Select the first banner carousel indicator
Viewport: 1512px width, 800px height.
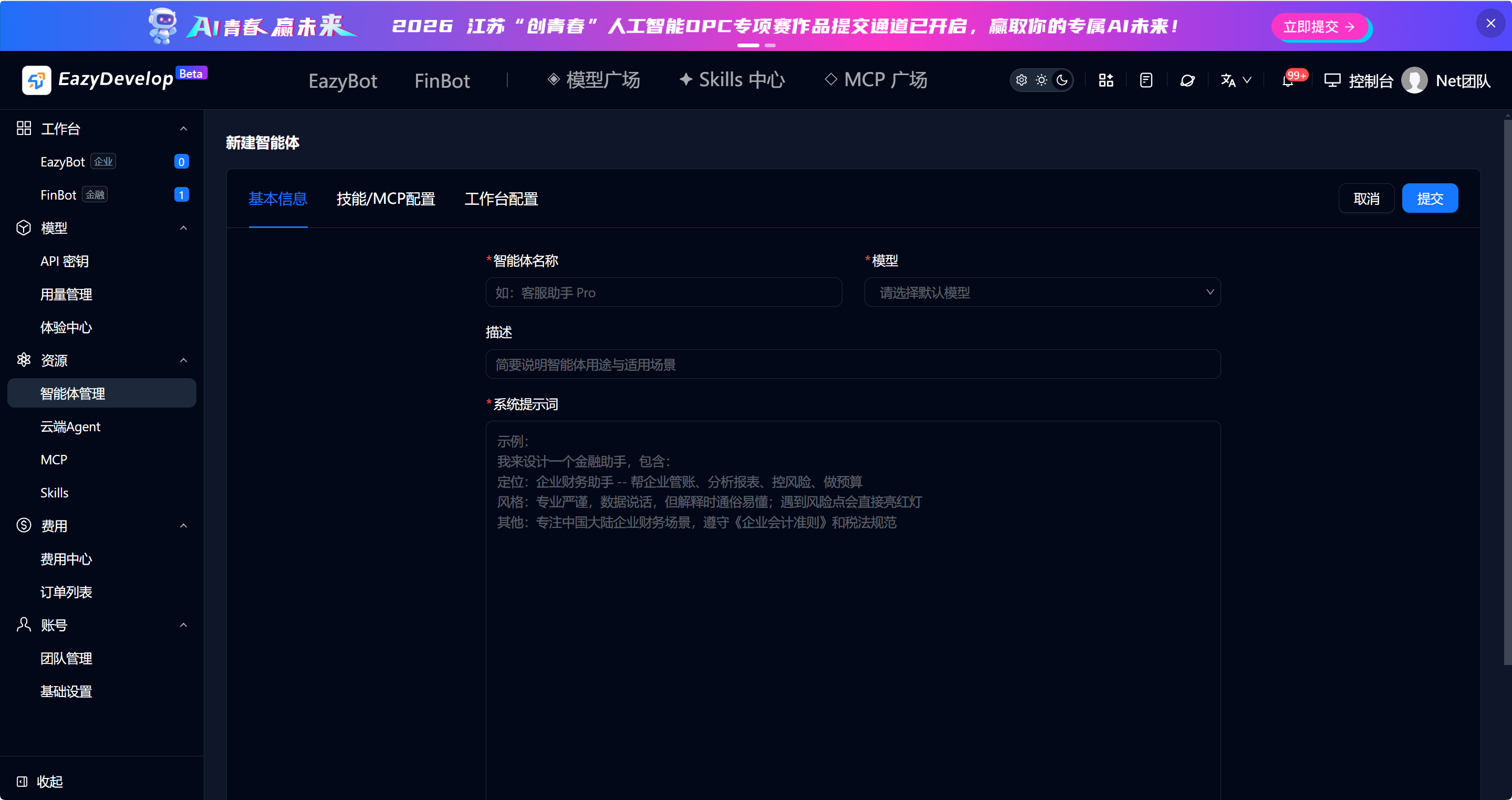748,45
